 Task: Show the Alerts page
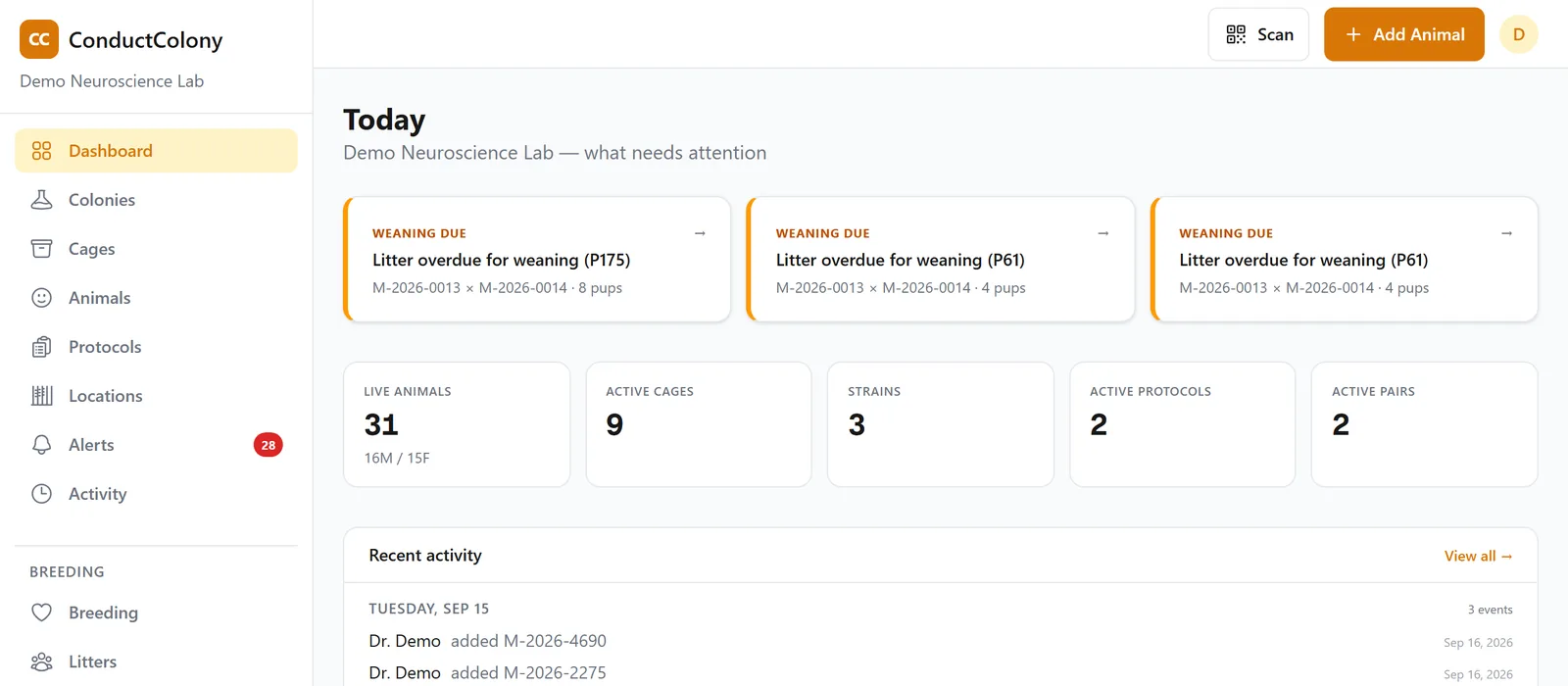pyautogui.click(x=156, y=445)
